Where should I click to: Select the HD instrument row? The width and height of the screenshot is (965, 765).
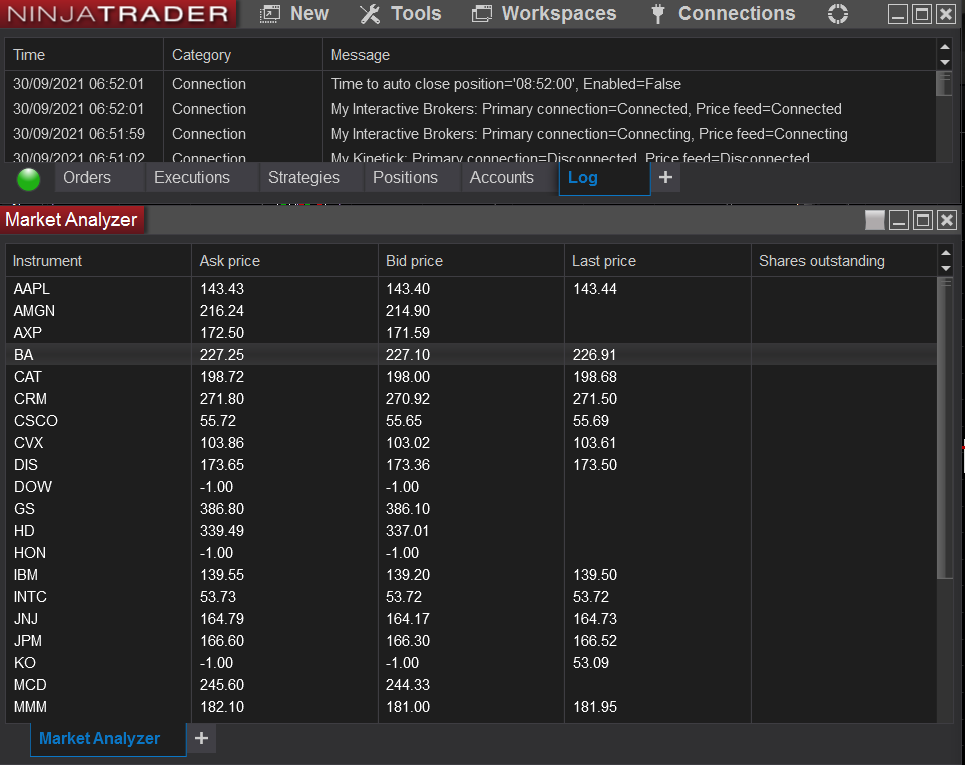click(x=471, y=531)
